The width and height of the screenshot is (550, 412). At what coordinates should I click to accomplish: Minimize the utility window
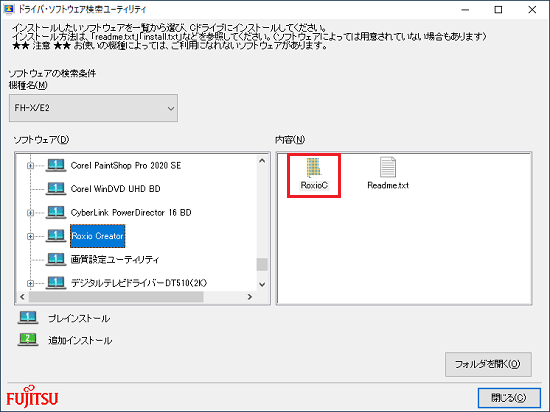[465, 10]
